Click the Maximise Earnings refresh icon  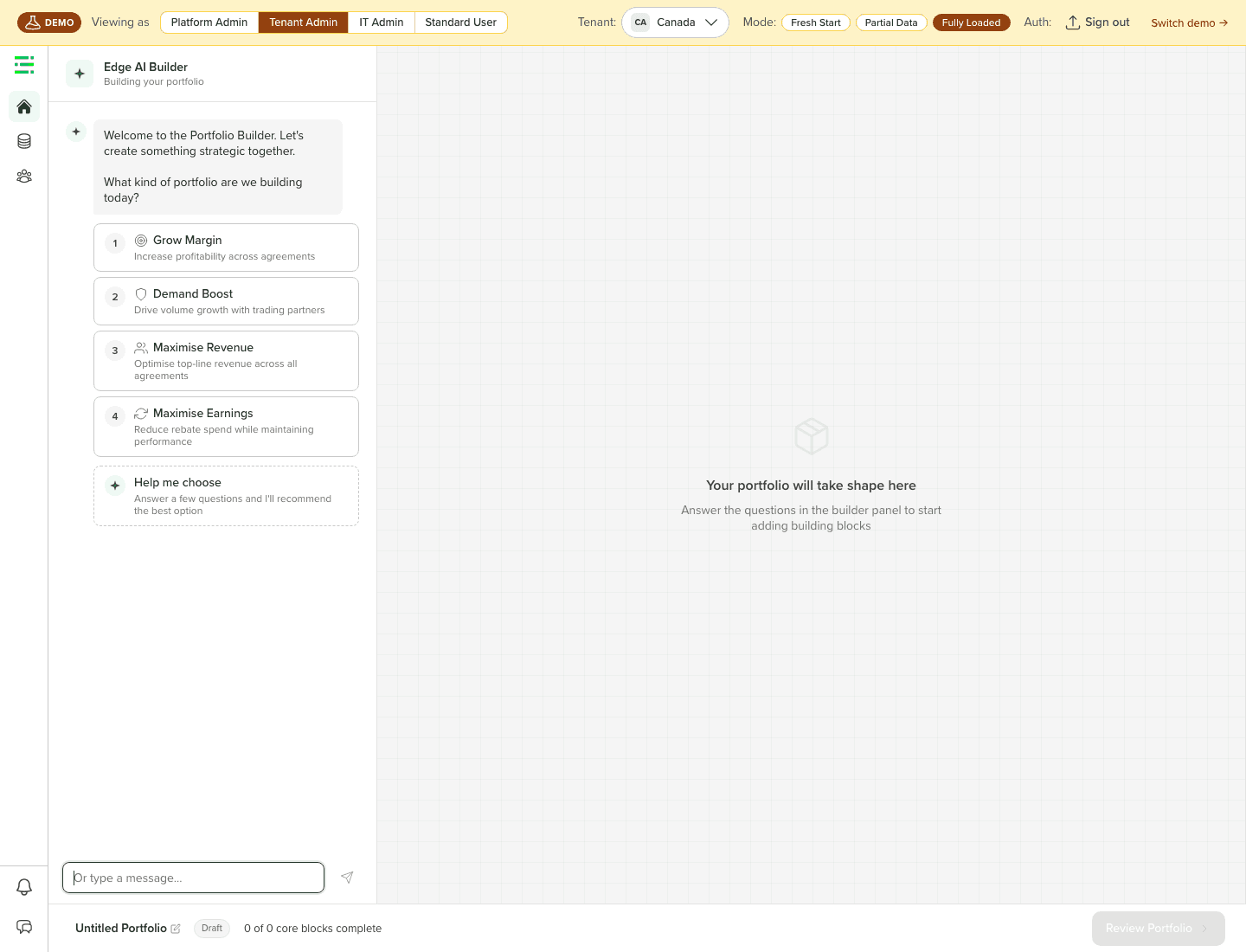tap(141, 414)
